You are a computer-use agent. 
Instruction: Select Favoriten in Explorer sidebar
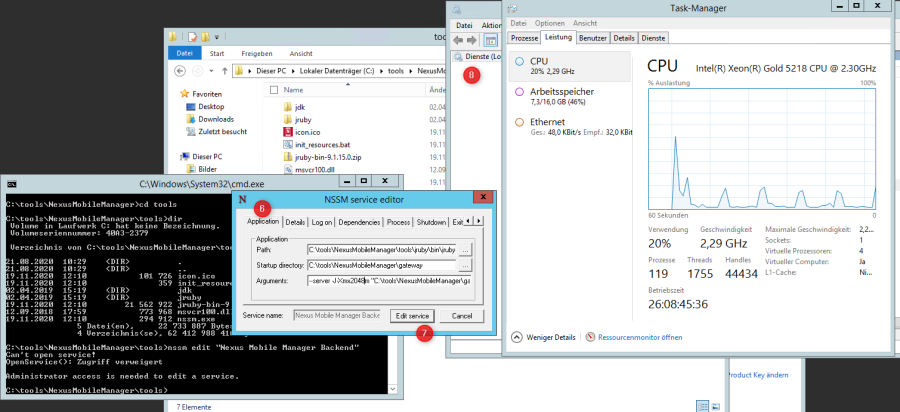[201, 94]
